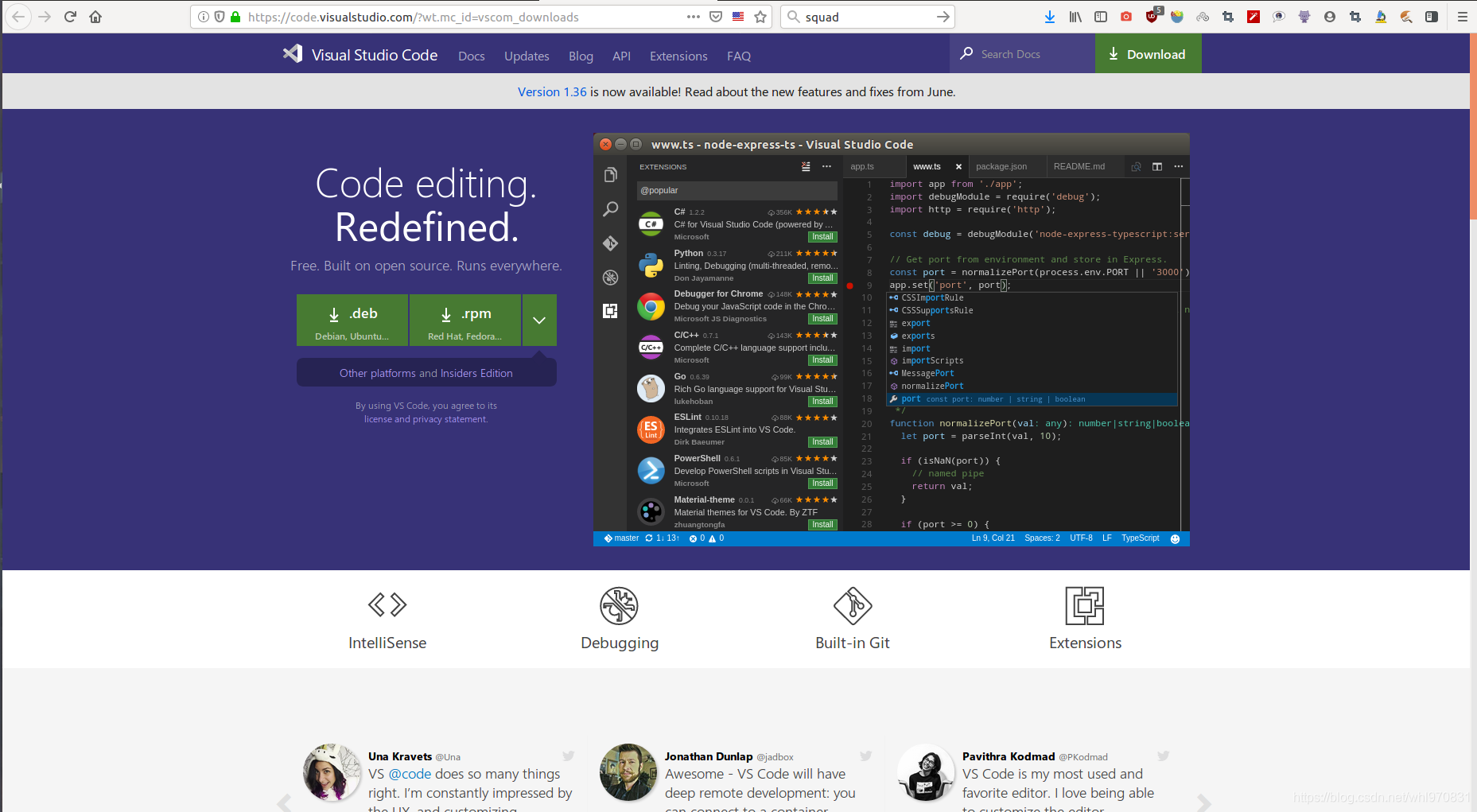Viewport: 1477px width, 812px height.
Task: Click the green Download button in the header
Action: pos(1149,54)
